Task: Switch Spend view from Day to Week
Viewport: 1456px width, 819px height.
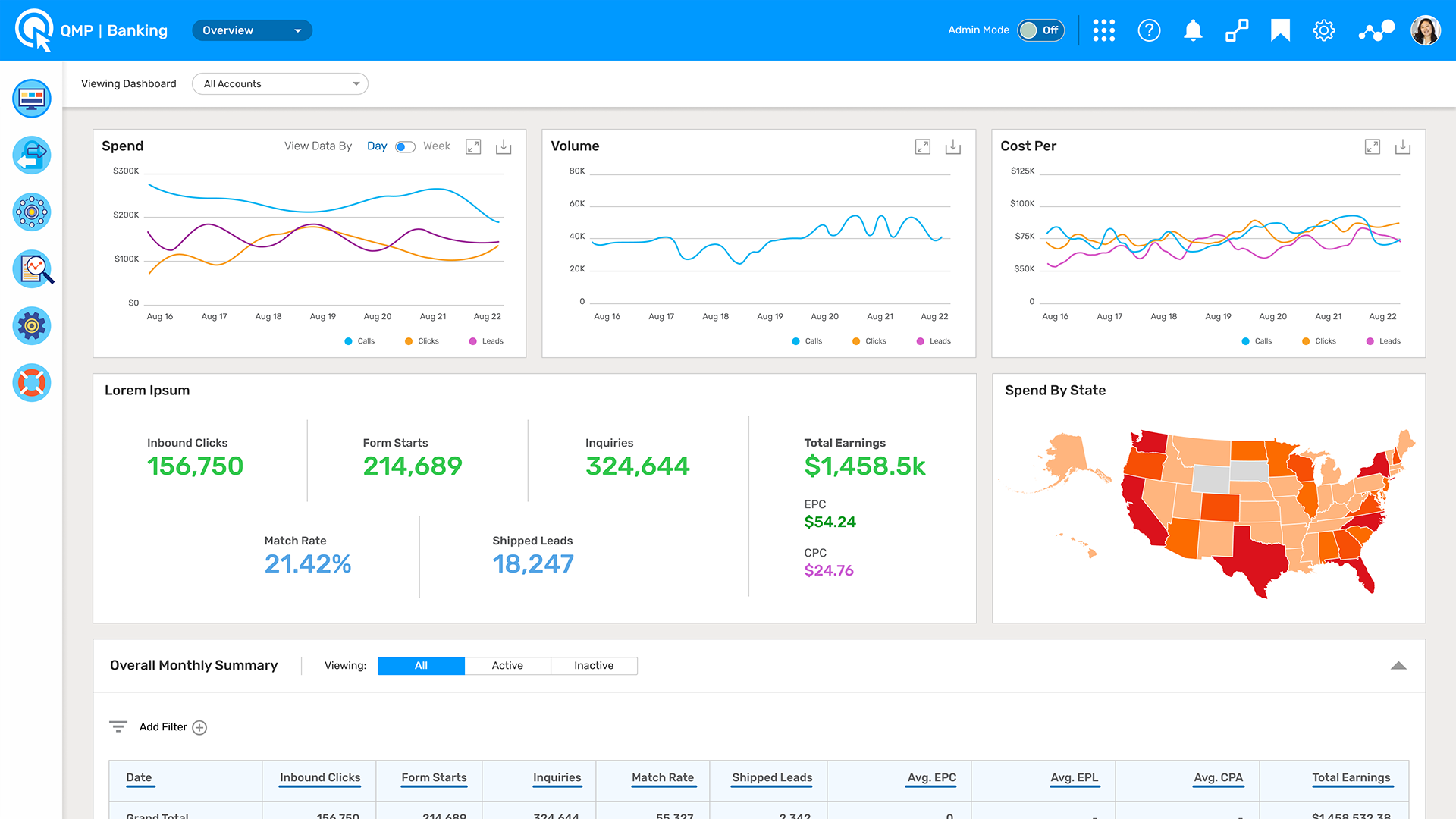Action: click(406, 146)
